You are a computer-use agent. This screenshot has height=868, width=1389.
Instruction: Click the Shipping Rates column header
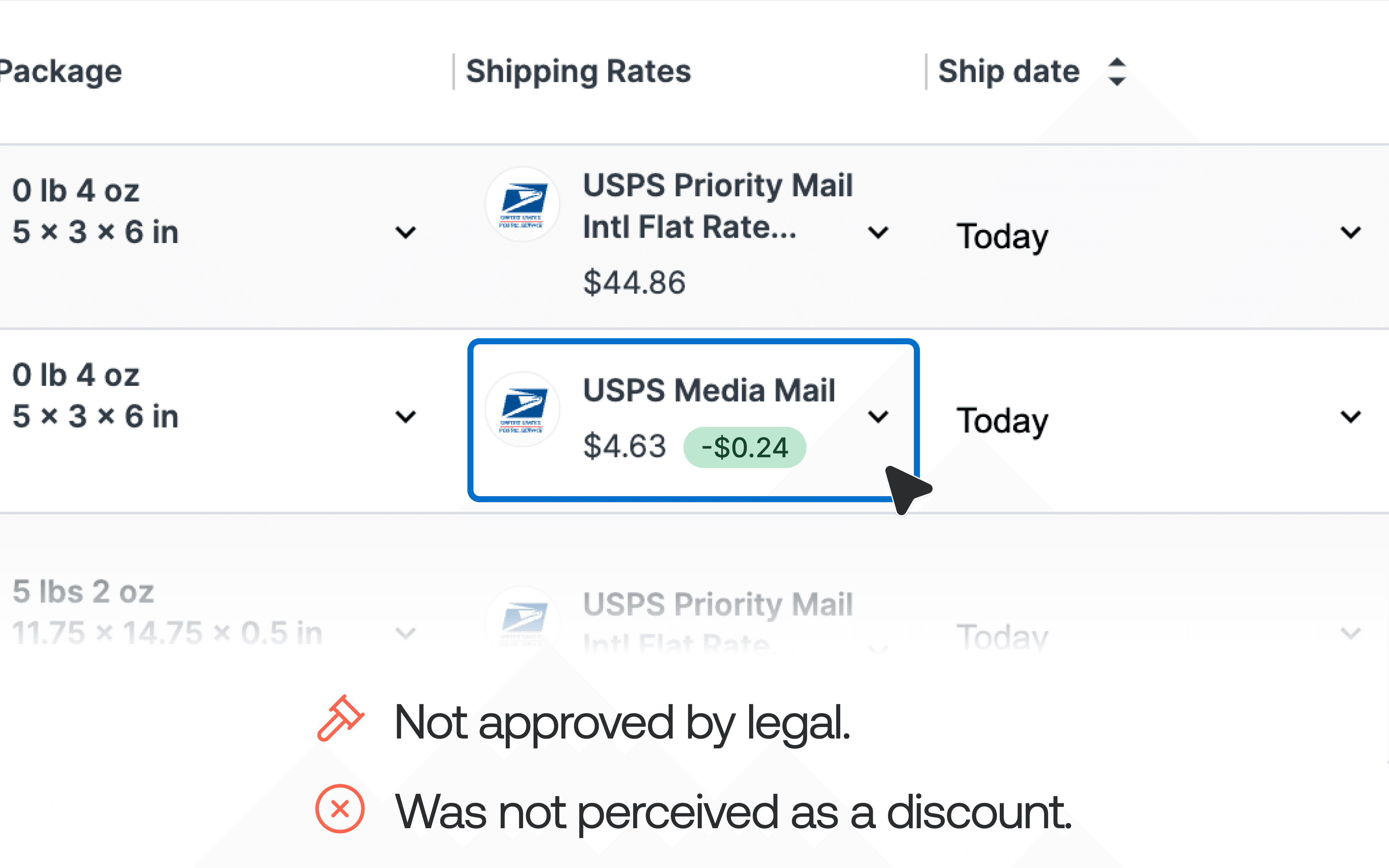(578, 72)
